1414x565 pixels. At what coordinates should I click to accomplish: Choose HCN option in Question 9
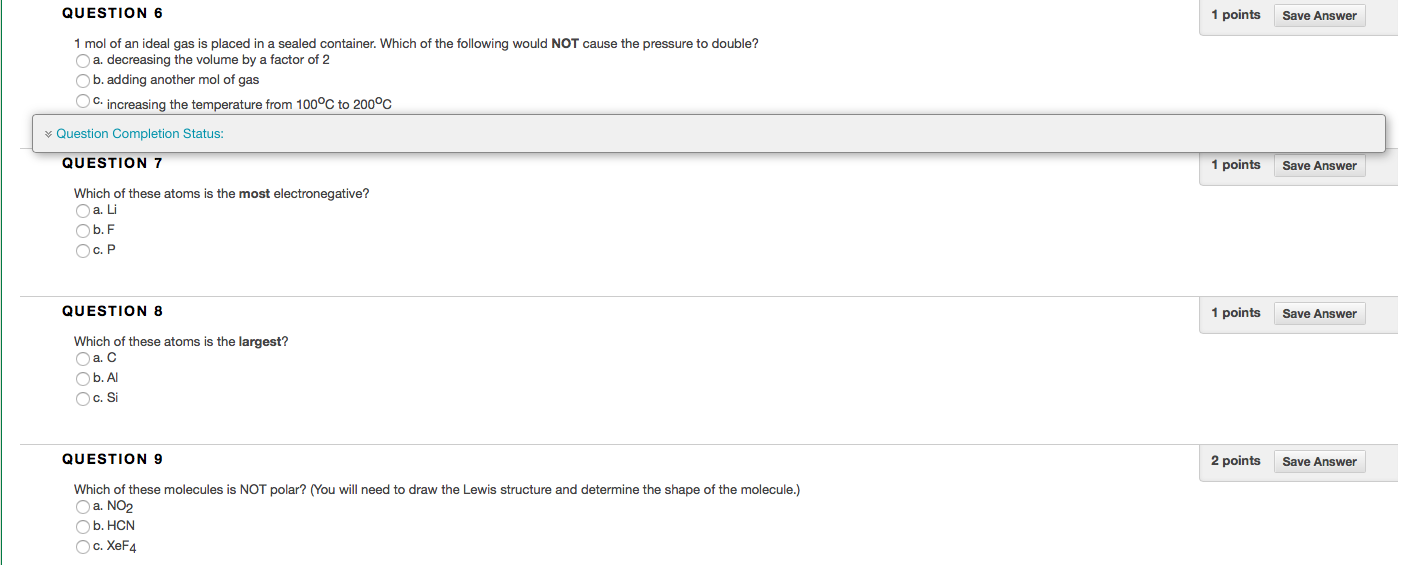point(83,526)
